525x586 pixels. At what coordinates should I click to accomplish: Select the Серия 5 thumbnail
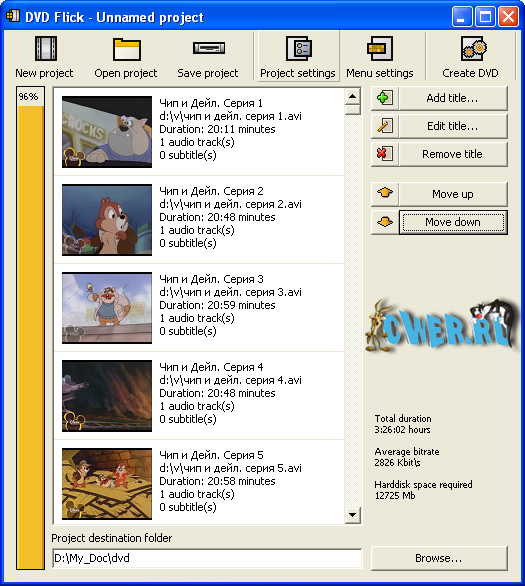107,484
